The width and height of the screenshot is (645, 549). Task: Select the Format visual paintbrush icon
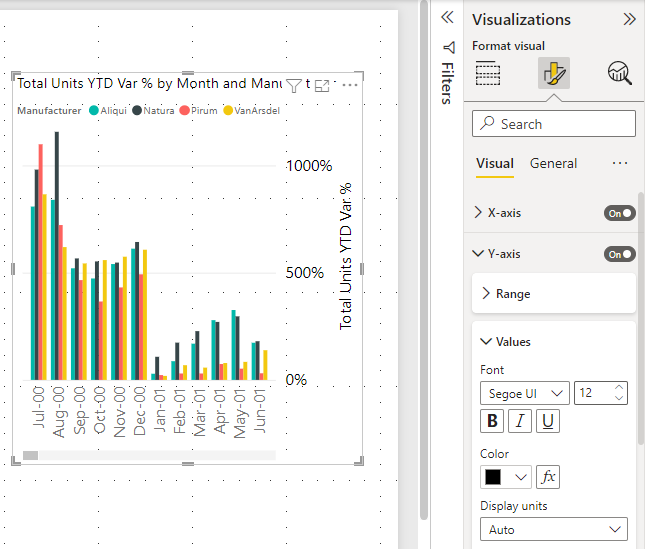click(x=554, y=73)
